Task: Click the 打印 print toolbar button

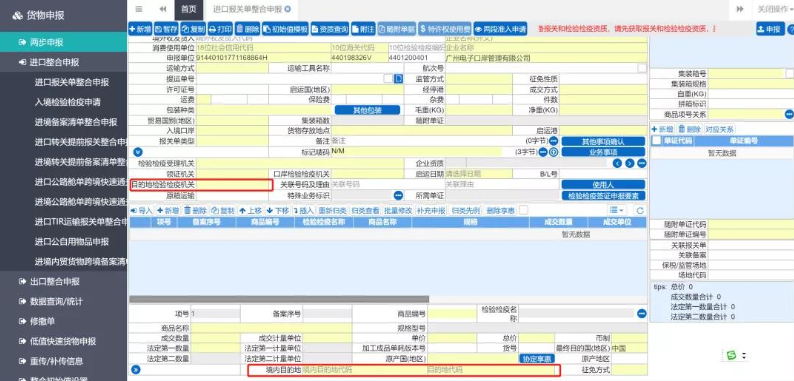Action: (220, 29)
